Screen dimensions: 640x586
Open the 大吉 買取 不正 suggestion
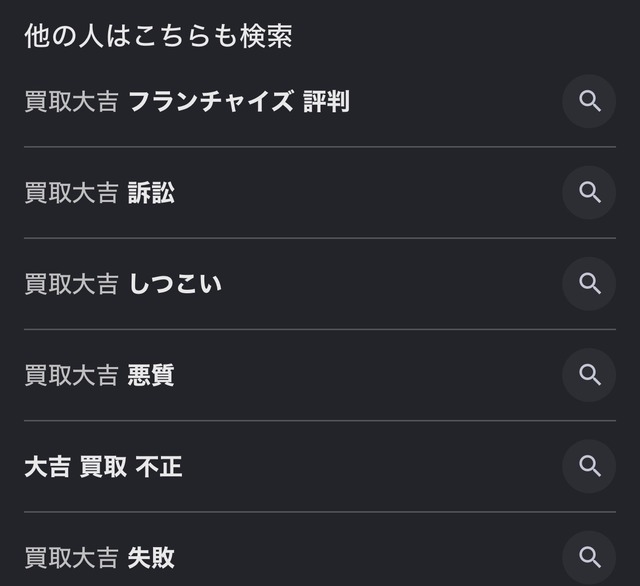click(320, 466)
